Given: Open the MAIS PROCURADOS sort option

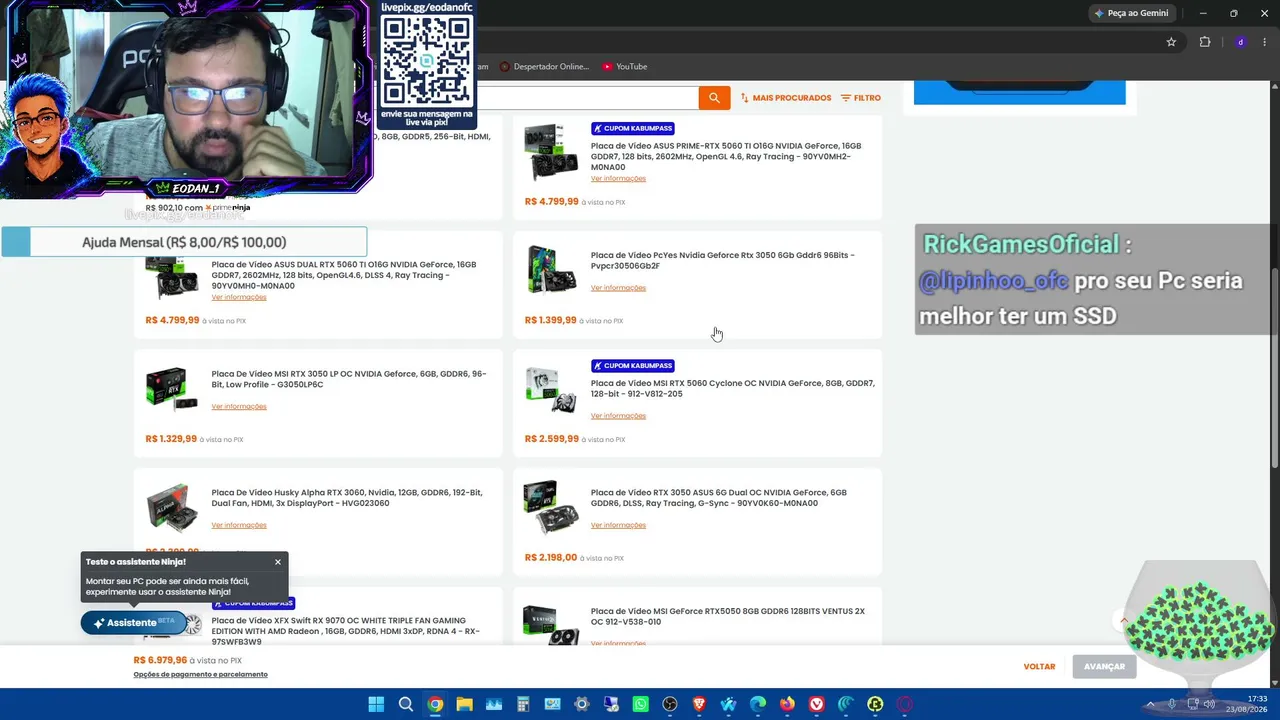Looking at the screenshot, I should click(786, 98).
